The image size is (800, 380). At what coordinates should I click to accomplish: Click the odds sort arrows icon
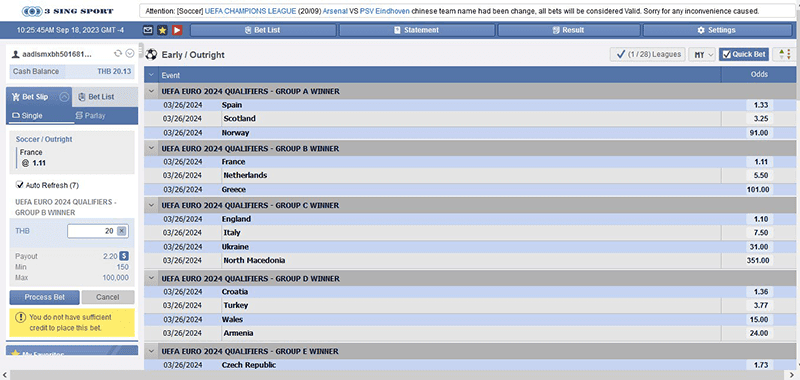pyautogui.click(x=785, y=54)
